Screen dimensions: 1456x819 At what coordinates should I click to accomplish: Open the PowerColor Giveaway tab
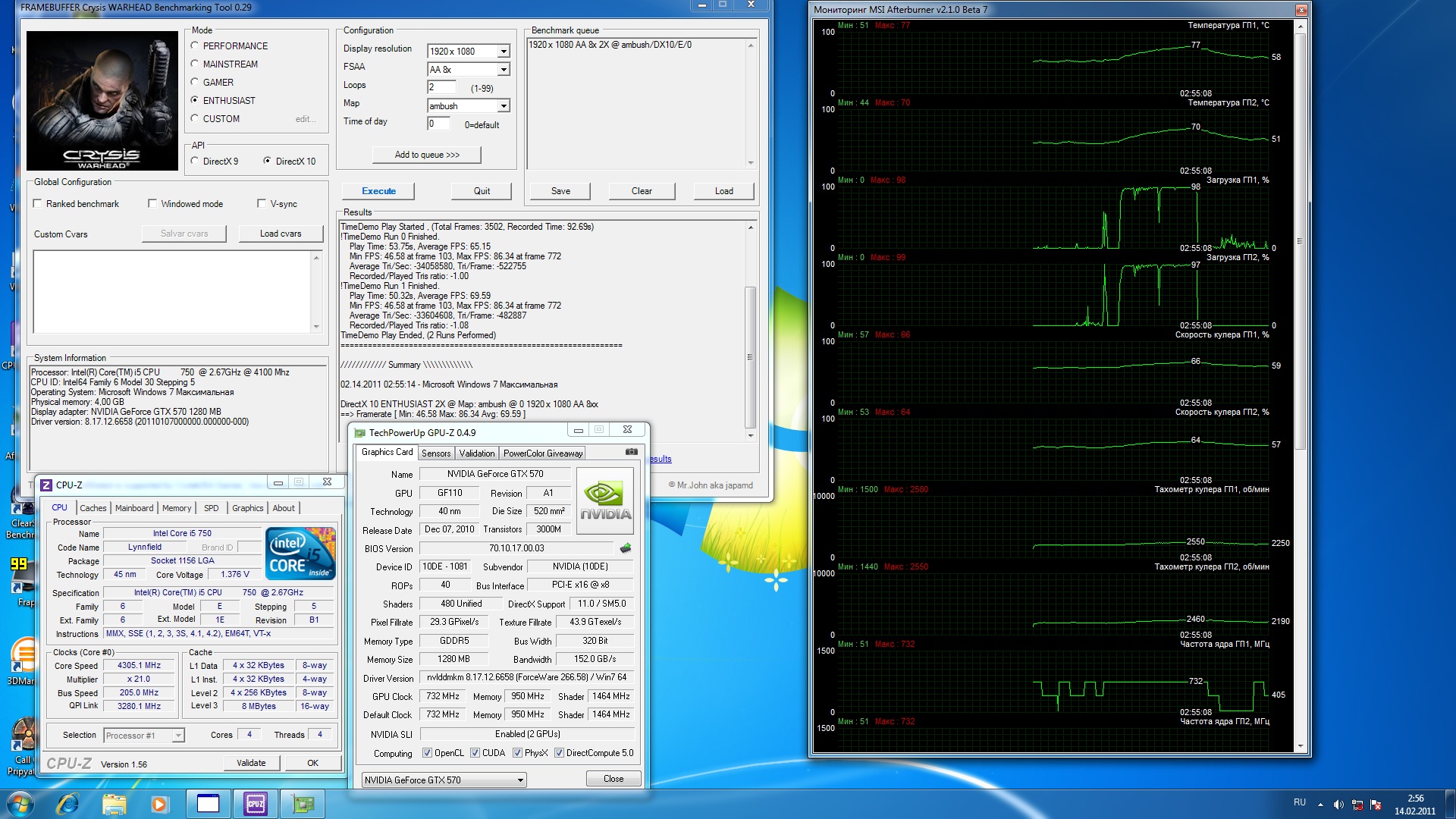(543, 453)
